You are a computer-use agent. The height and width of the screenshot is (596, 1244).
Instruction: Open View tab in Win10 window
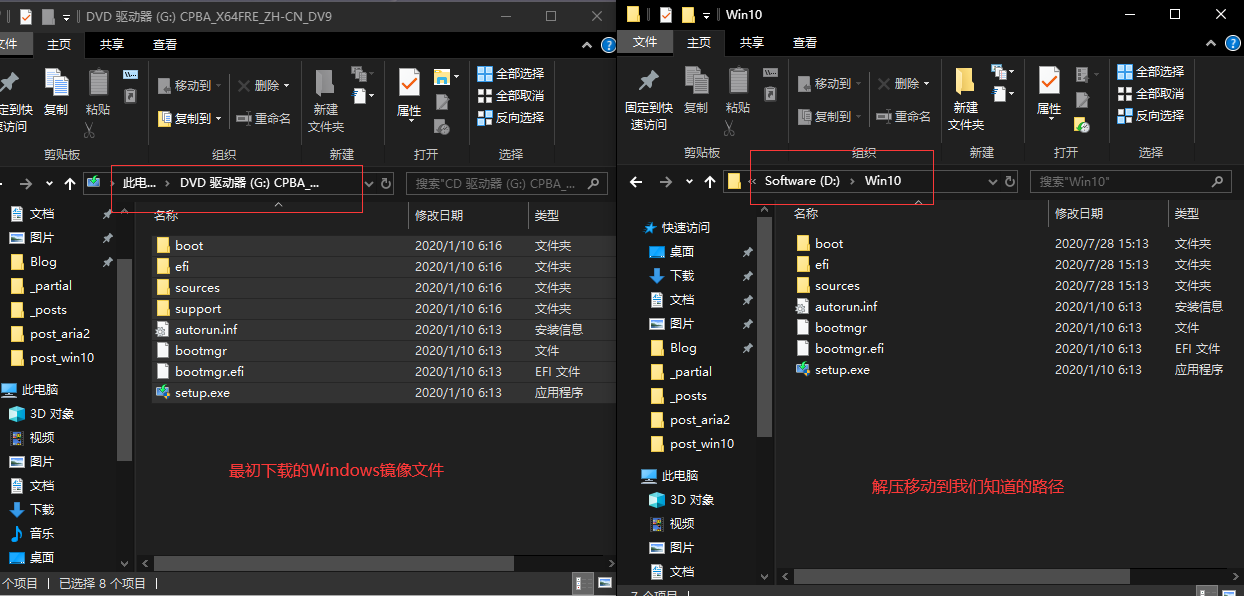[805, 42]
